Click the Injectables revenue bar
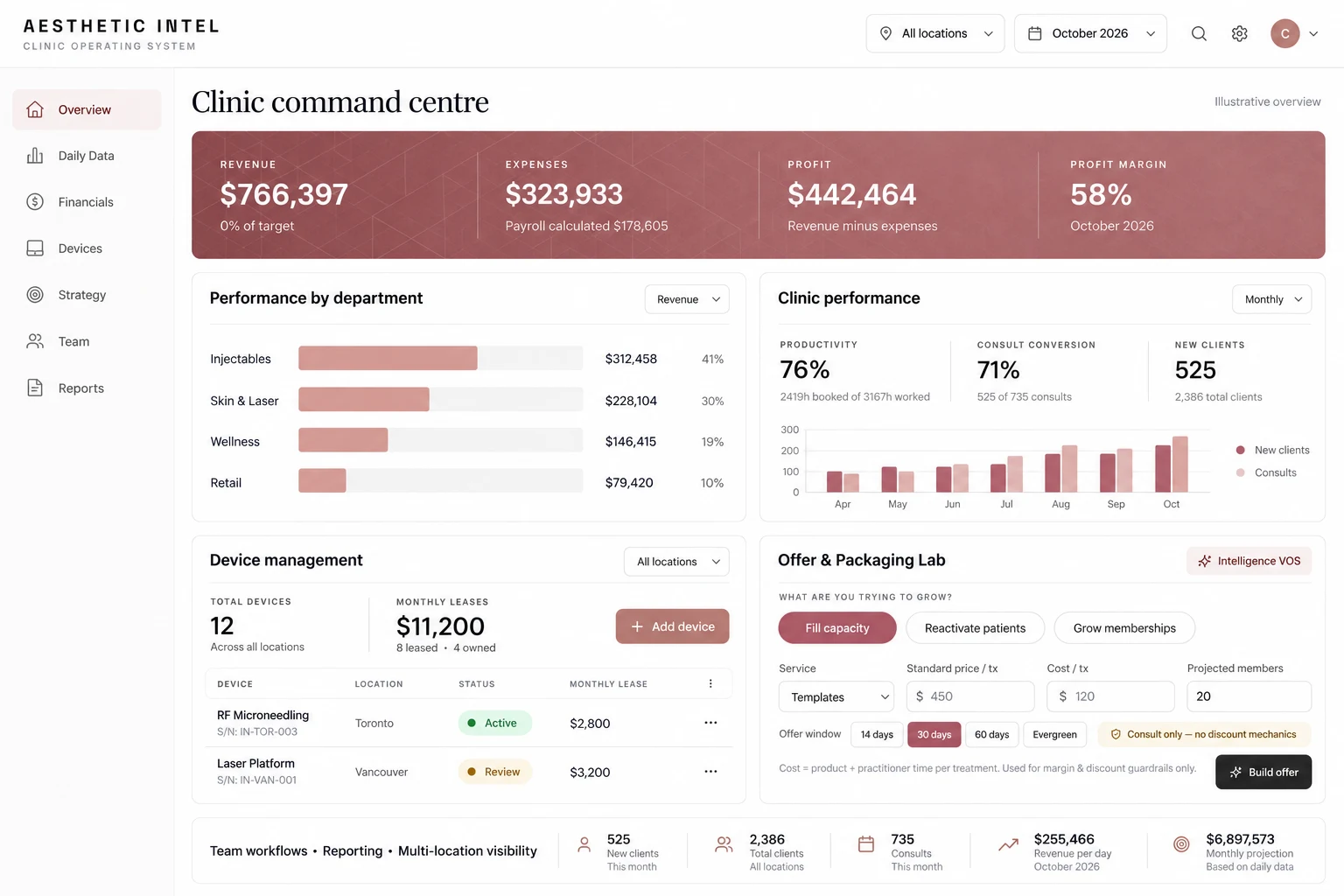 click(x=388, y=358)
